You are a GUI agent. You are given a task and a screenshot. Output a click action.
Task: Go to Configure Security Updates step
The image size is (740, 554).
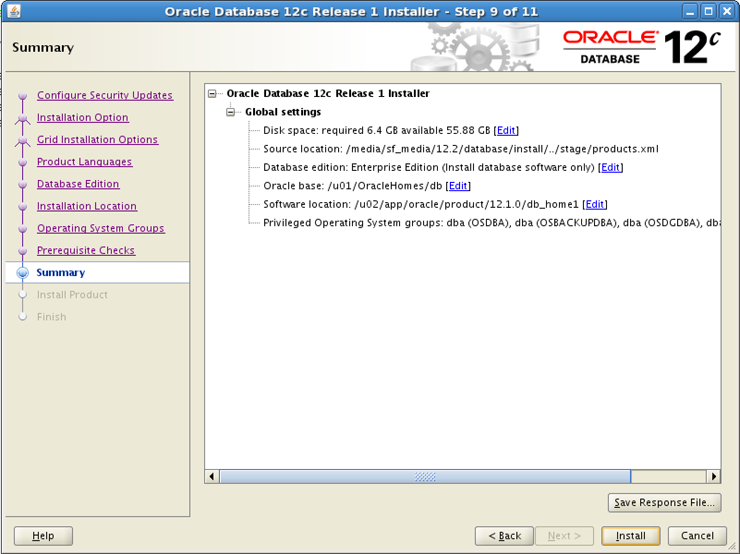[x=105, y=95]
